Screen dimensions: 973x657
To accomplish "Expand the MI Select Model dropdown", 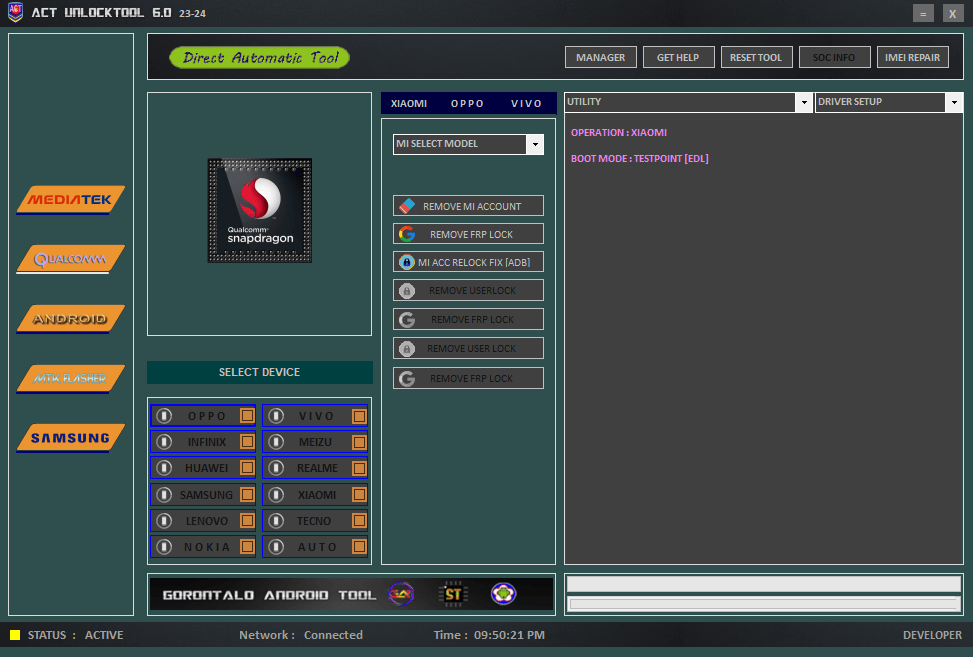I will (535, 144).
